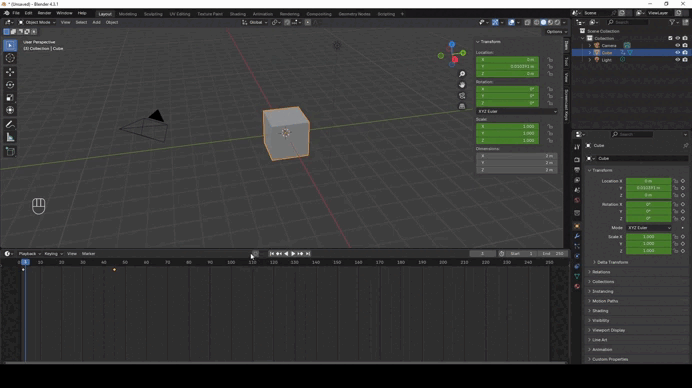This screenshot has width=692, height=388.
Task: Select the Scale tool
Action: 10,98
